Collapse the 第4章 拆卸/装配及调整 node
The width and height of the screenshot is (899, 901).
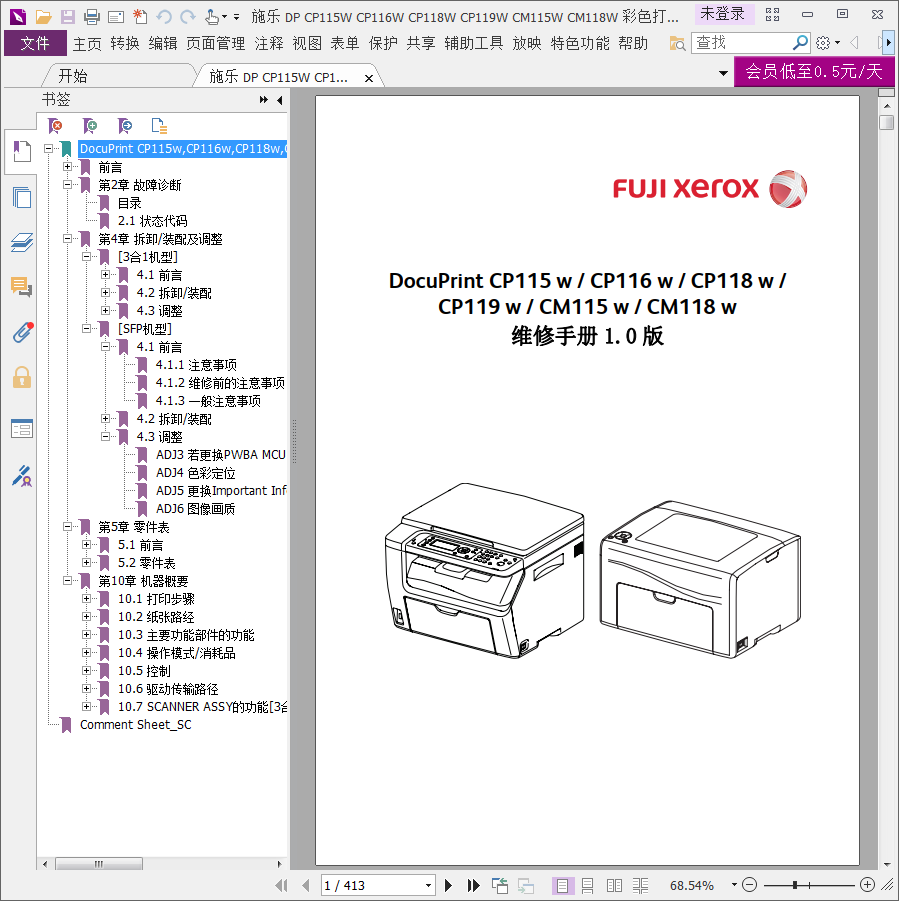[x=67, y=238]
